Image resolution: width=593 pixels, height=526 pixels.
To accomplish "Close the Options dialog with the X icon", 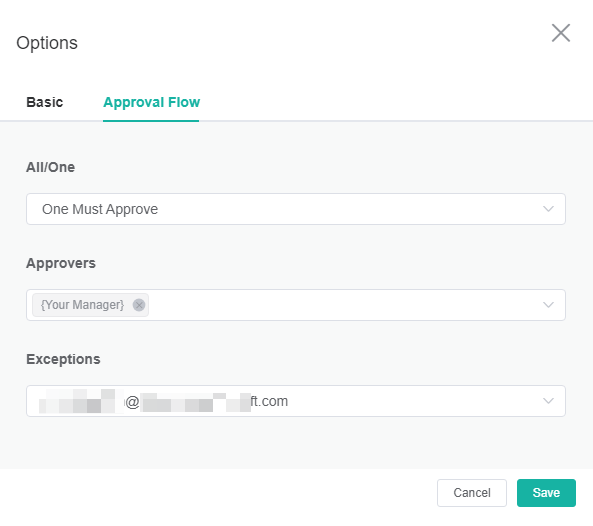I will [x=560, y=33].
